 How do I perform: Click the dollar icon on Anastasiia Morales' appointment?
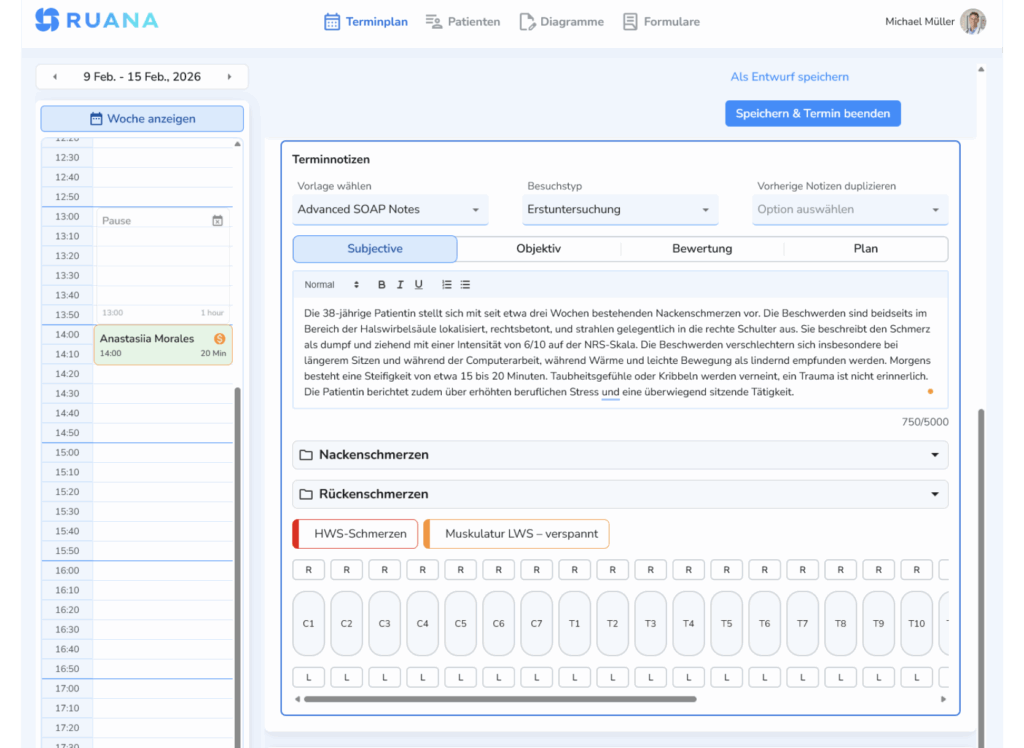tap(219, 340)
